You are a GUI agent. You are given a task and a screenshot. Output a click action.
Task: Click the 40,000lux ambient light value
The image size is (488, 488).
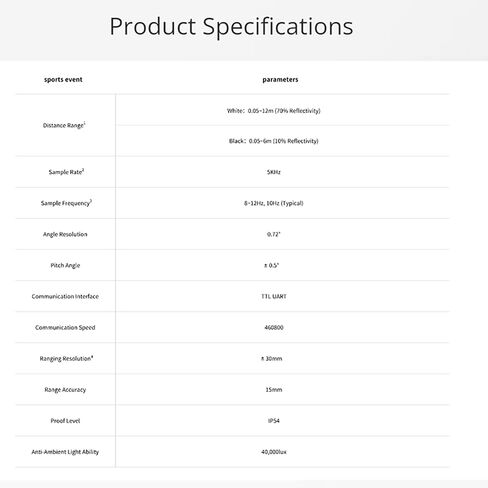(x=273, y=452)
